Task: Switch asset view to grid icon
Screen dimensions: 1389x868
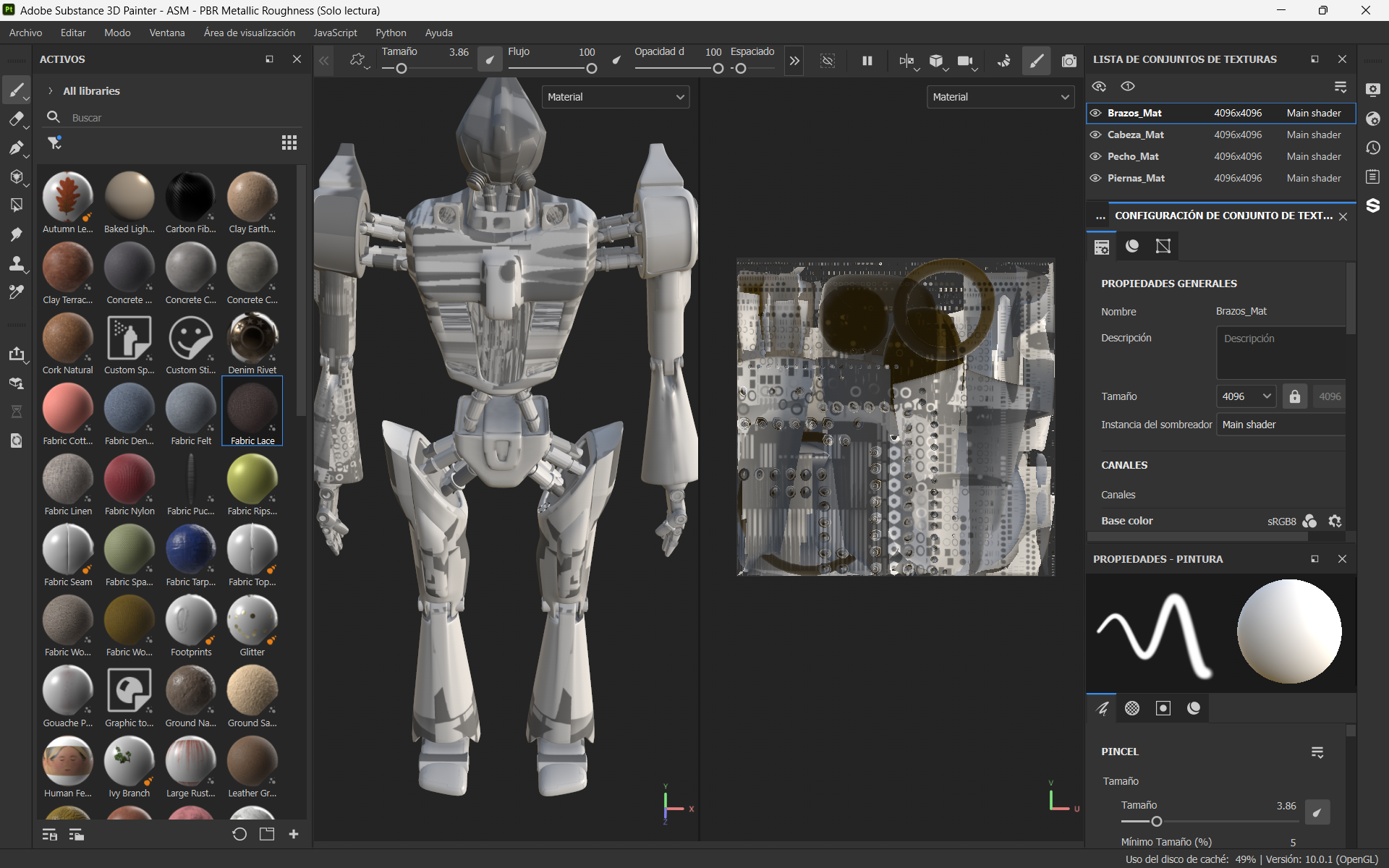Action: tap(289, 142)
